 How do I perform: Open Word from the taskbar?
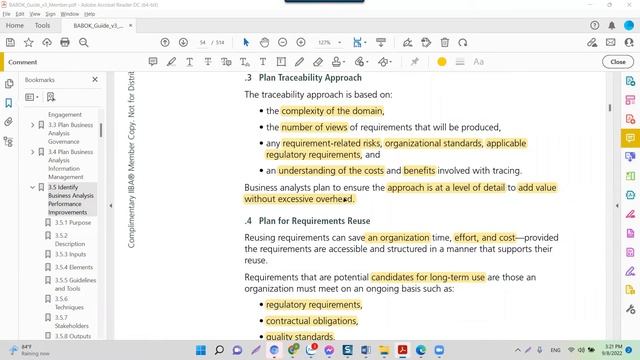coord(366,350)
